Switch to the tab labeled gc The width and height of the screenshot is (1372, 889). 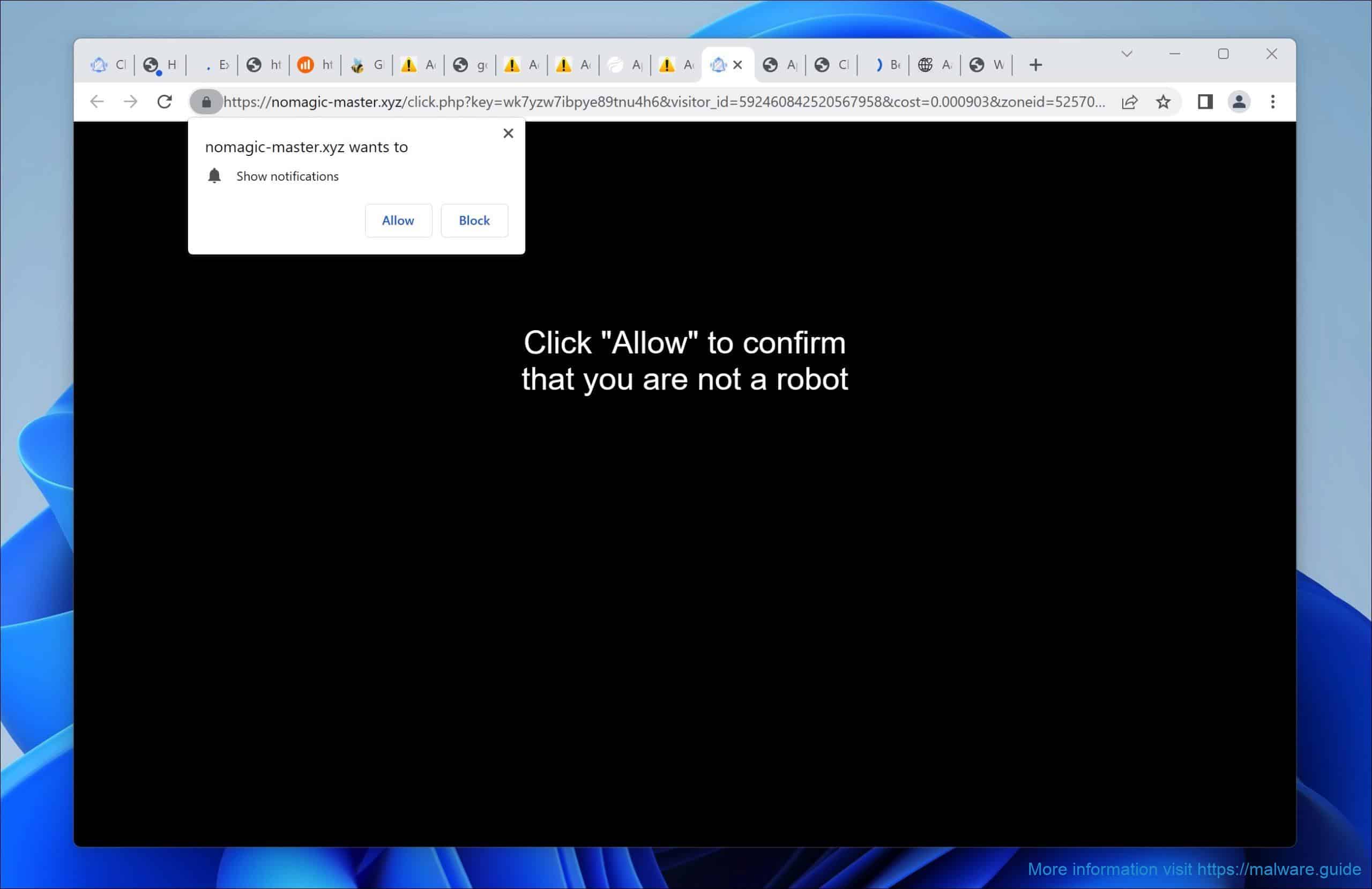(x=470, y=64)
